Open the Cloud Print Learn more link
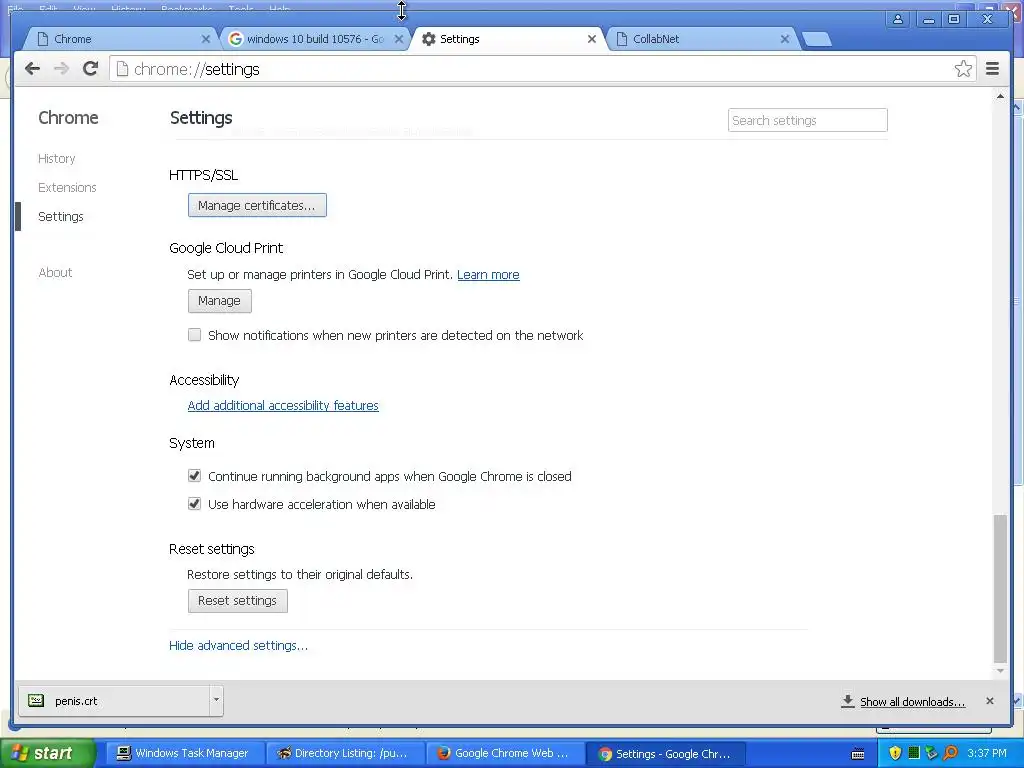1024x768 pixels. pyautogui.click(x=488, y=275)
